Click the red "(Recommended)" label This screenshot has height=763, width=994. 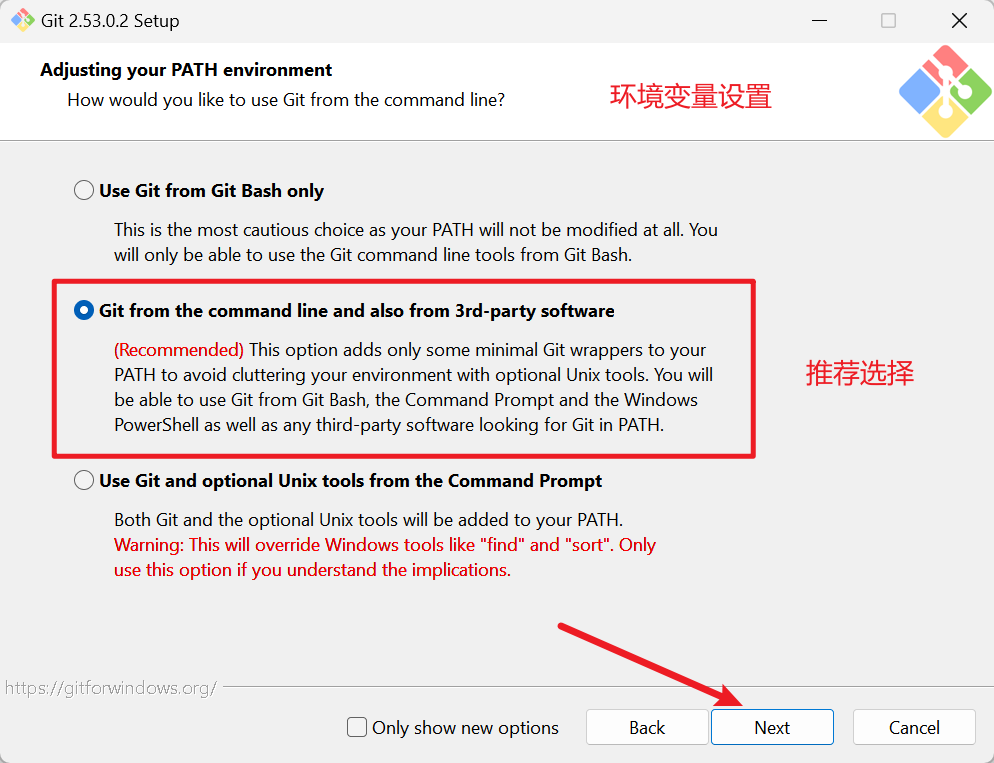coord(179,350)
